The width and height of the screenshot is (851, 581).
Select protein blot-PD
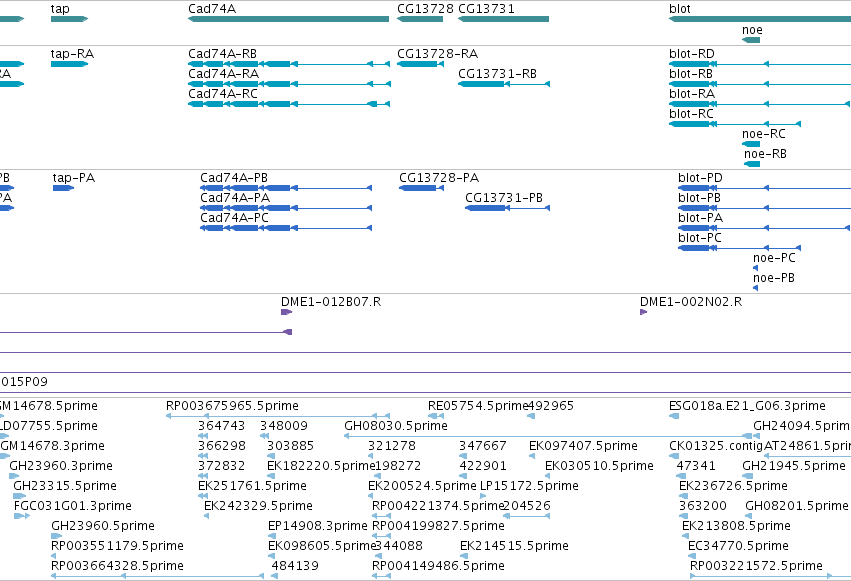(700, 178)
